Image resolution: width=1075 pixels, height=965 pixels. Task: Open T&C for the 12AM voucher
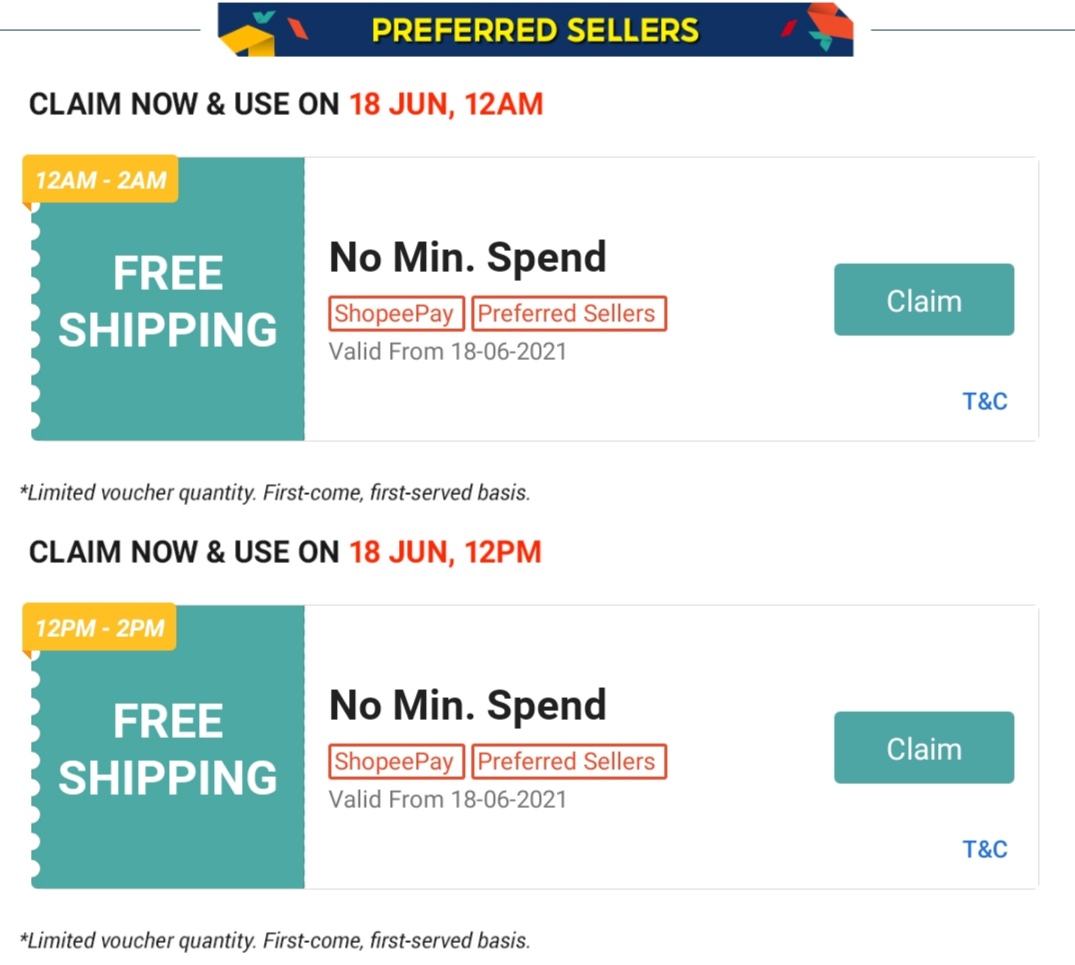[x=984, y=402]
